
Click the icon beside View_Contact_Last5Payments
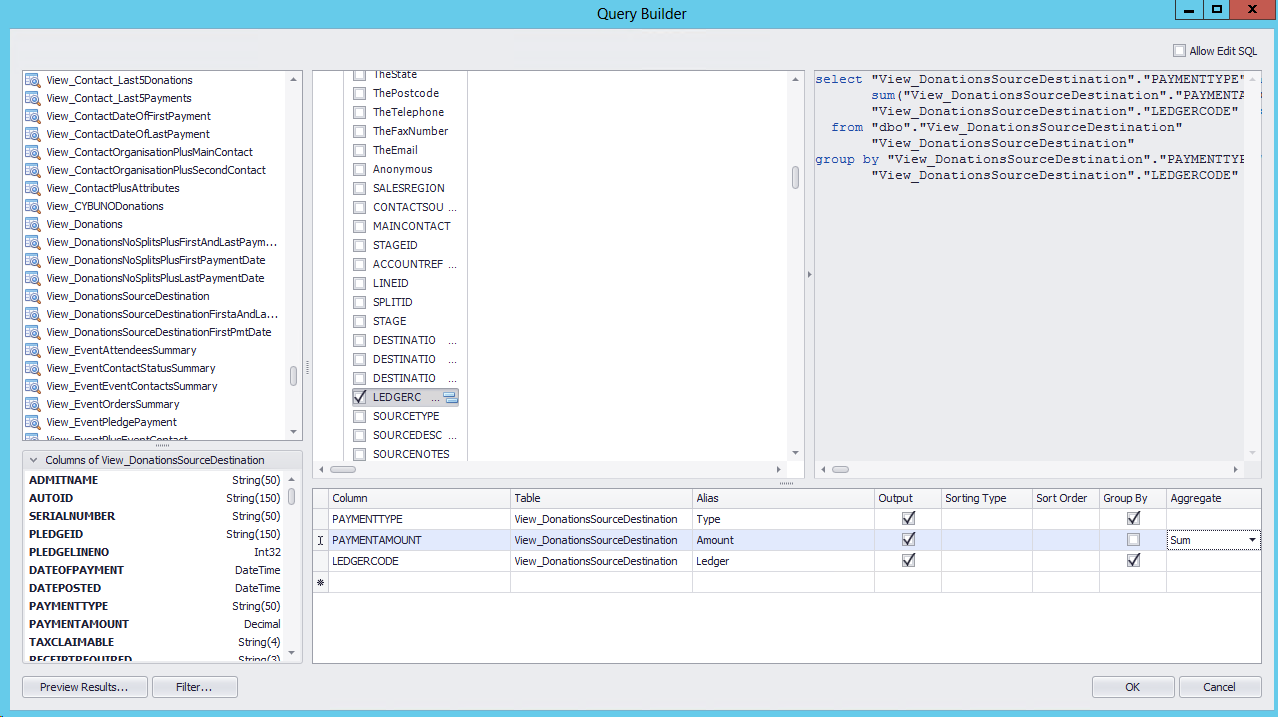pos(32,98)
